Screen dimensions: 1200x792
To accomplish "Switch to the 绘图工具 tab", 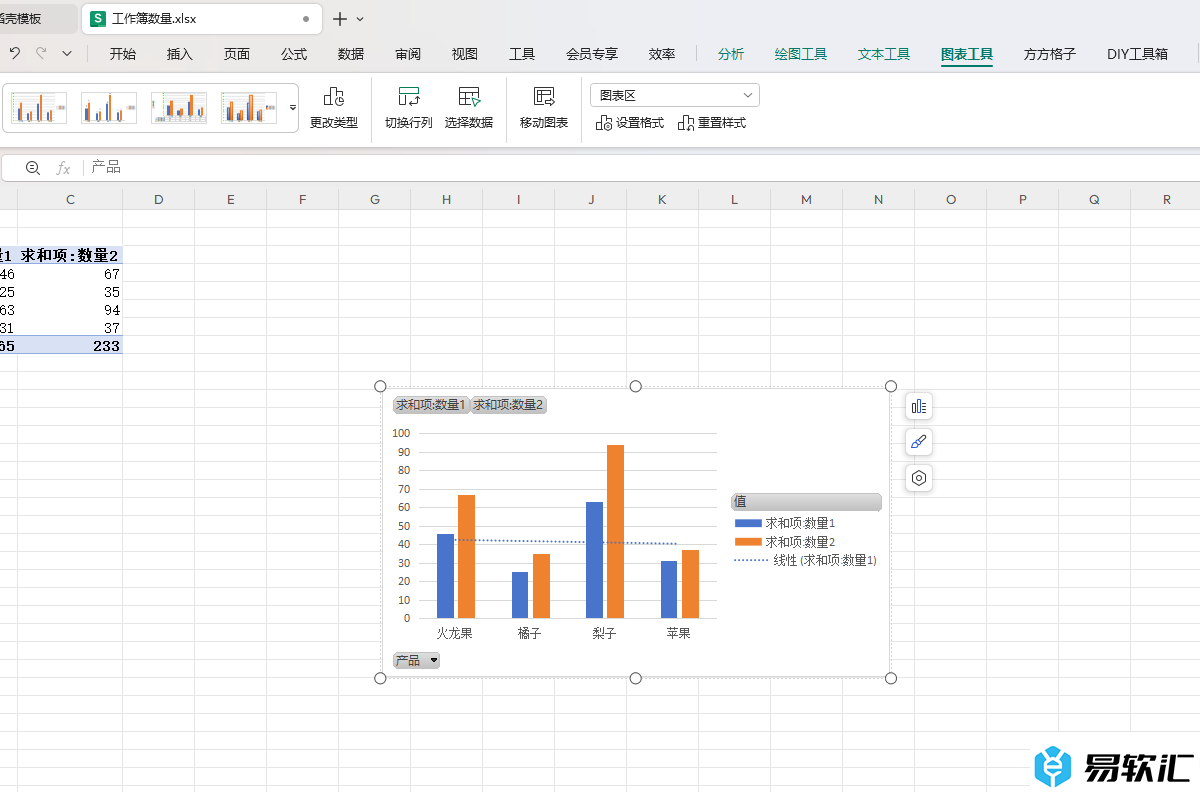I will [801, 54].
